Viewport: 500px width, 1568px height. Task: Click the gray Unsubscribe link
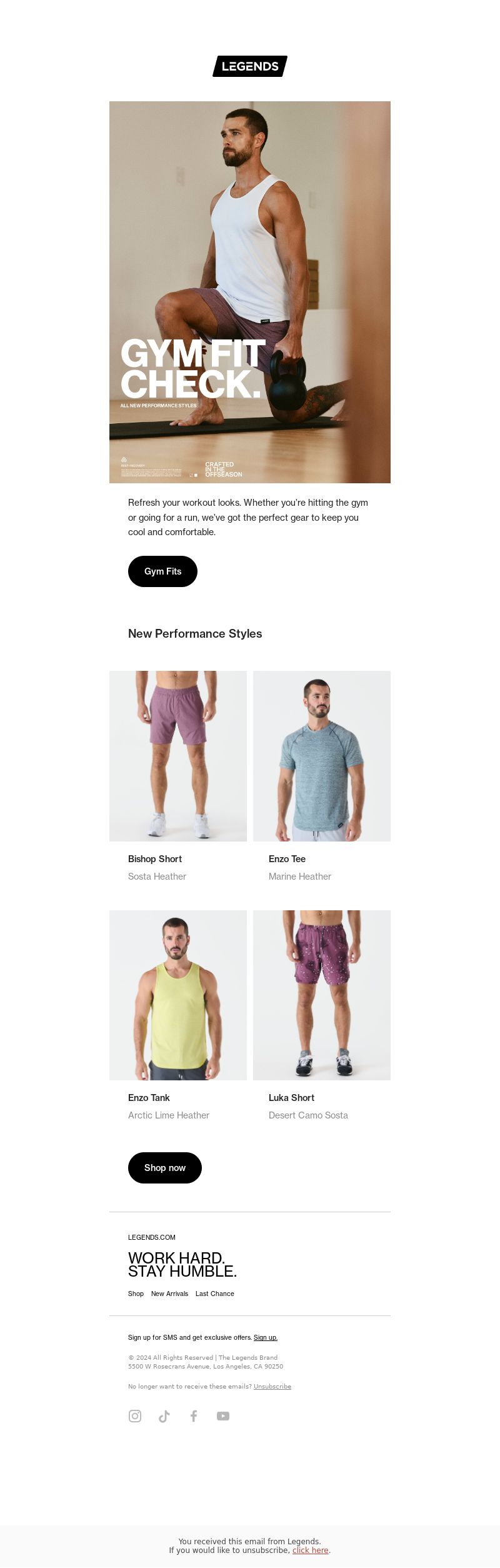[272, 1386]
